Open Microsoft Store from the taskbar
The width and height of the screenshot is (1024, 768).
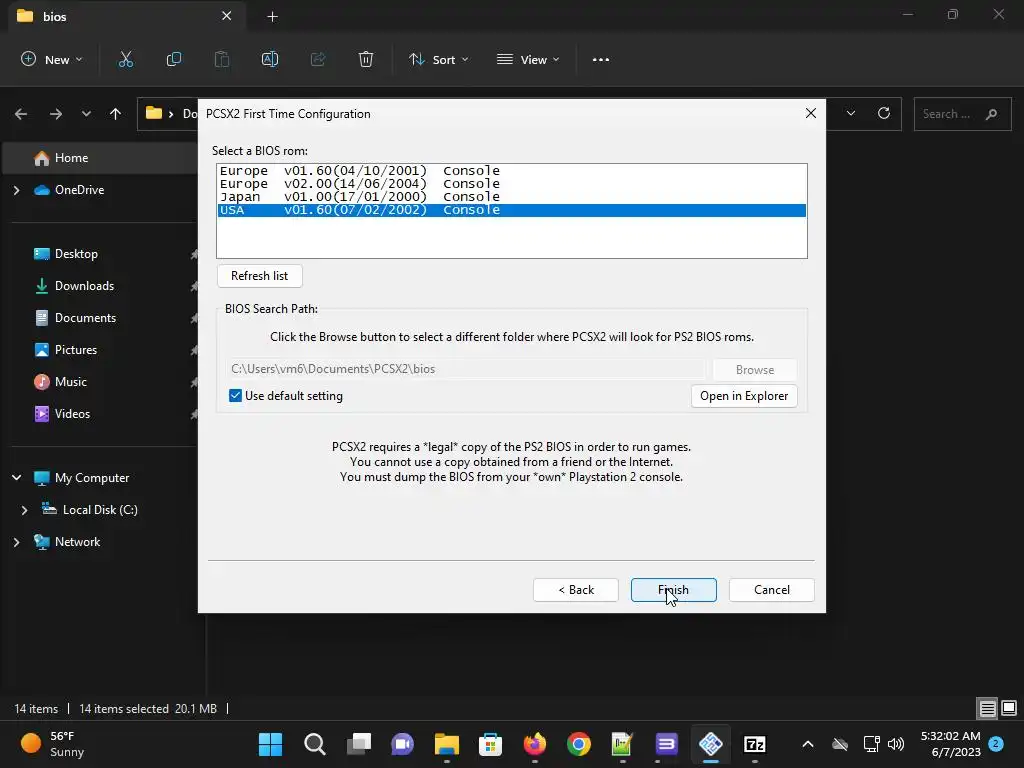tap(490, 744)
